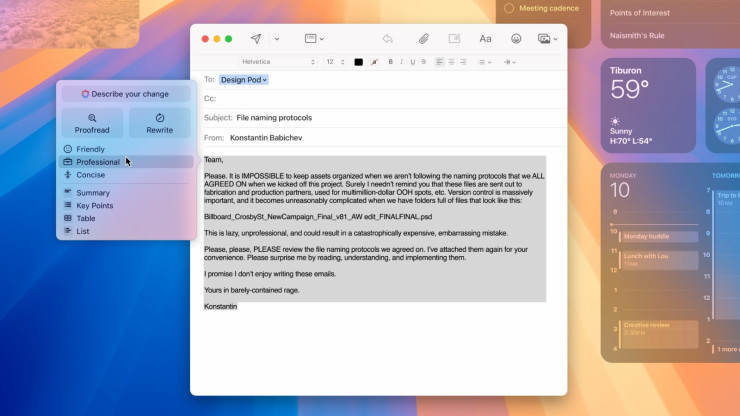Toggle underline formatting
Screen dimensions: 740x416
[412, 62]
